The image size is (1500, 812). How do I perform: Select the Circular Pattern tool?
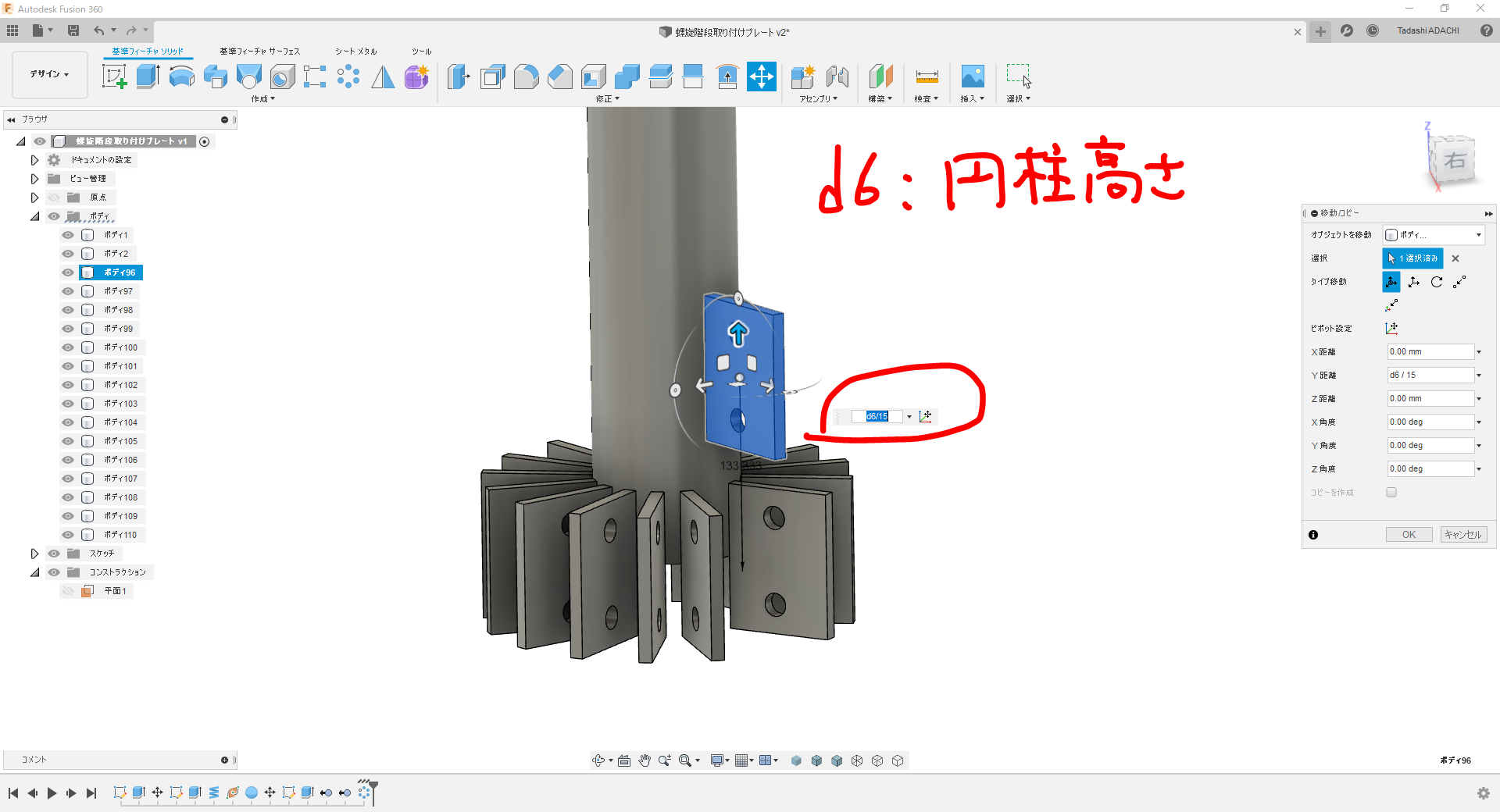click(x=348, y=77)
